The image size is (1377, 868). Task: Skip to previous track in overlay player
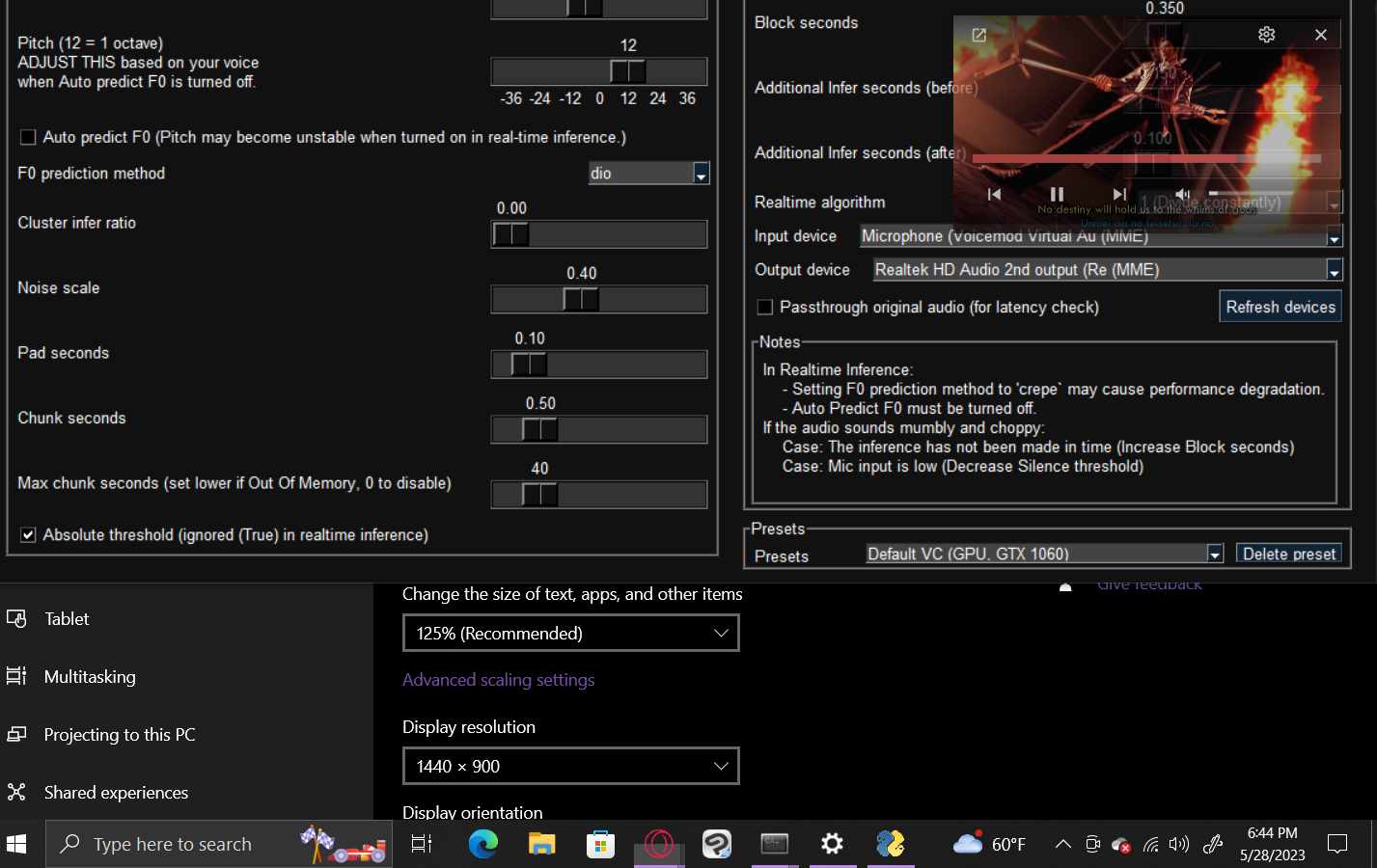pos(994,194)
